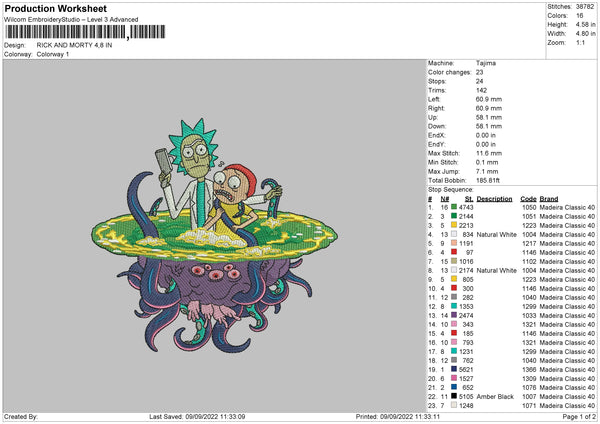Pick the teal swatch beside stitch count 1353
Image resolution: width=600 pixels, height=424 pixels.
454,307
